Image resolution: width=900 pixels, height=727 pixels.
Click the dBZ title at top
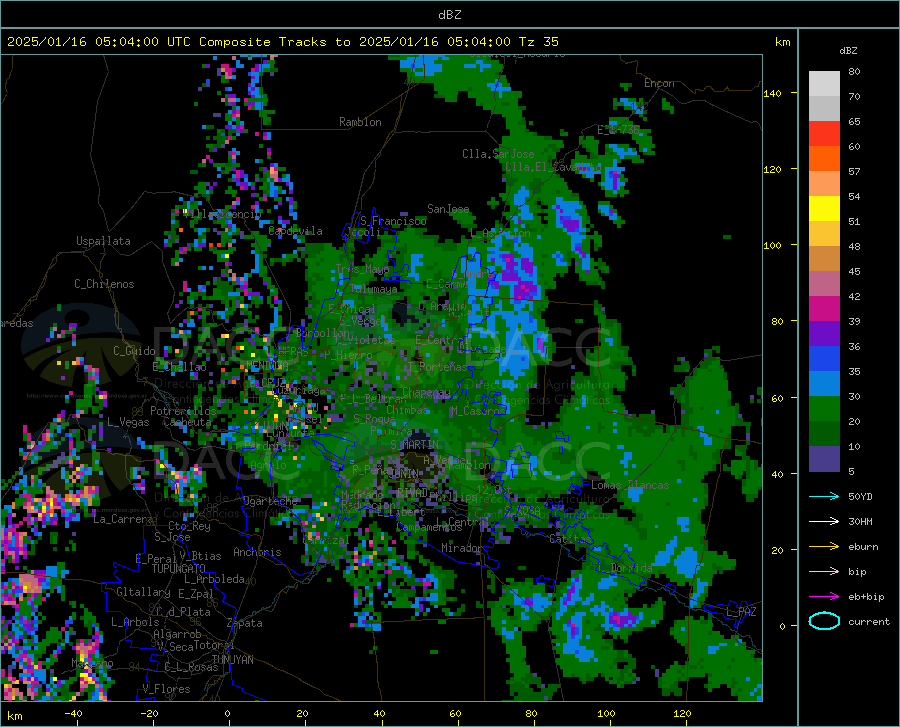tap(449, 15)
